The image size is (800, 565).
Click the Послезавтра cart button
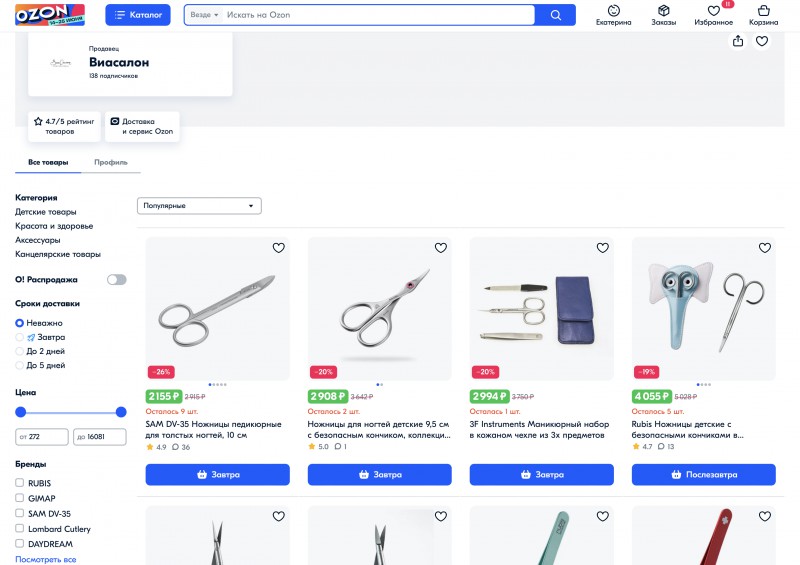704,475
